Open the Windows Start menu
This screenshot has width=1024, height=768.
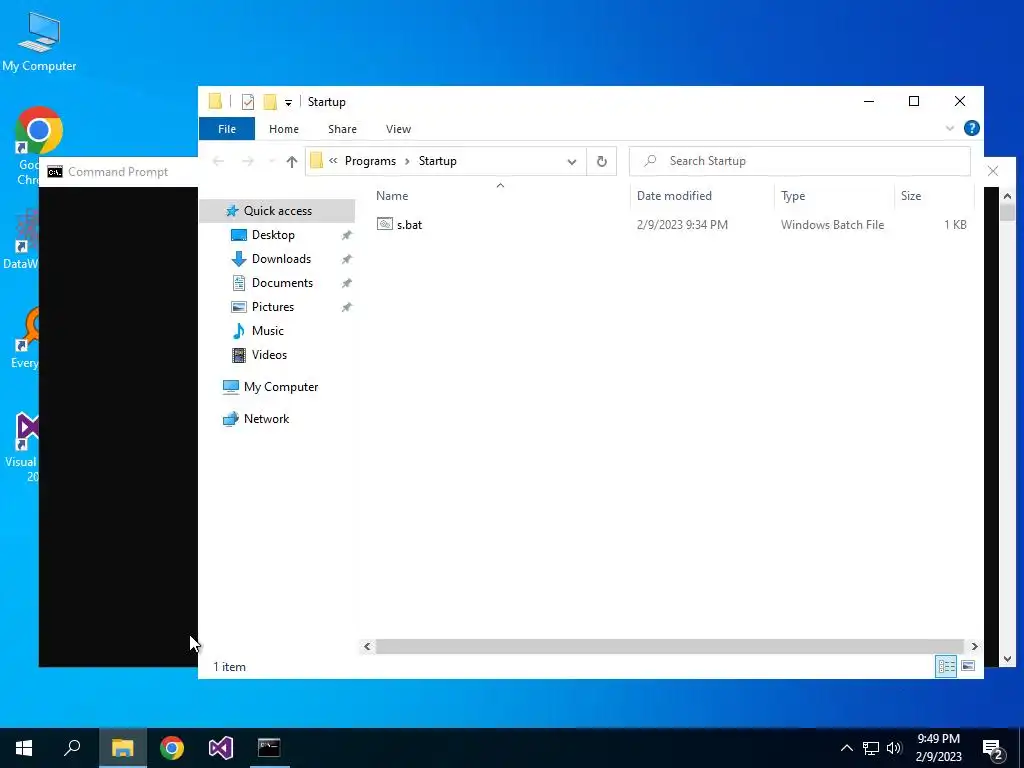24,748
